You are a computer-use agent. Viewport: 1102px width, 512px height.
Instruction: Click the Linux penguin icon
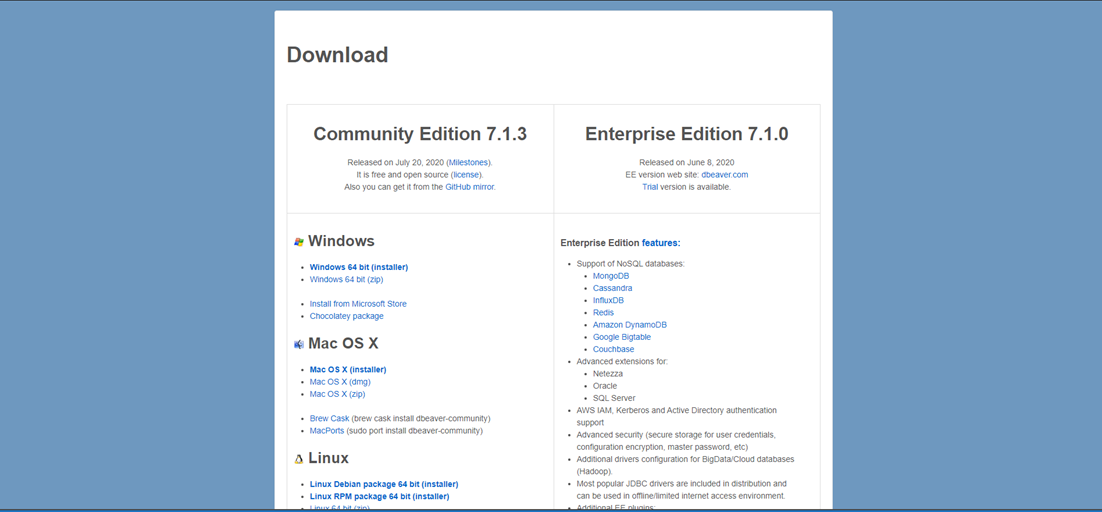tap(299, 459)
